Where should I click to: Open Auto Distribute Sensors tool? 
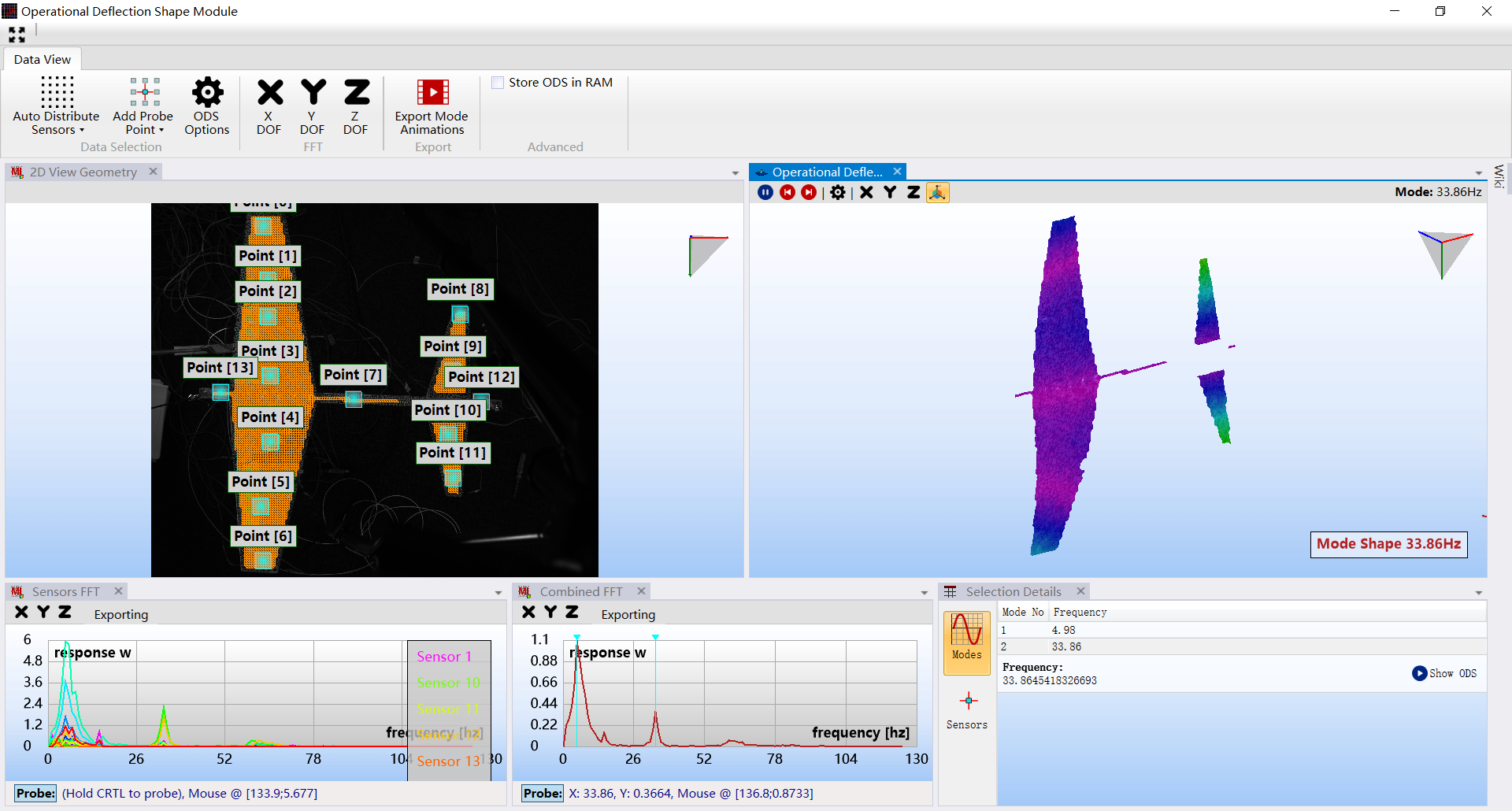(x=56, y=106)
